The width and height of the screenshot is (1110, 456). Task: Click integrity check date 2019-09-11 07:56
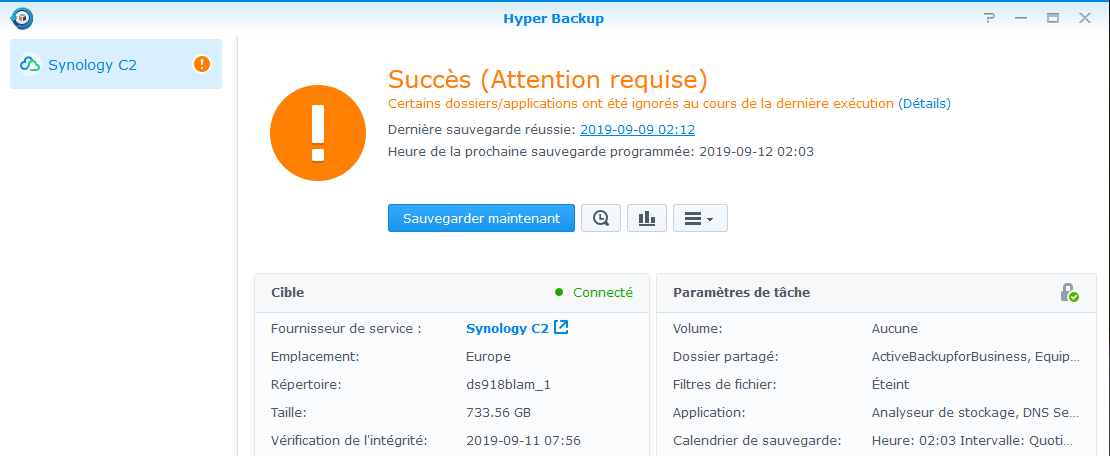click(x=523, y=440)
